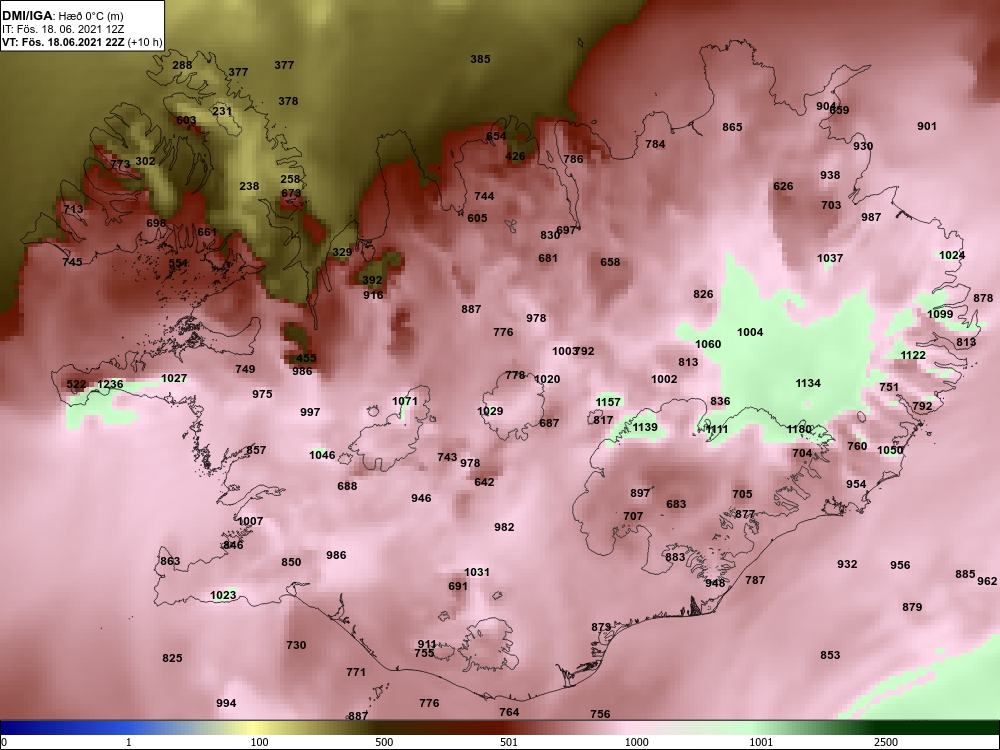The height and width of the screenshot is (750, 1000).
Task: Select the VT valid time 22Z line
Action: [82, 43]
